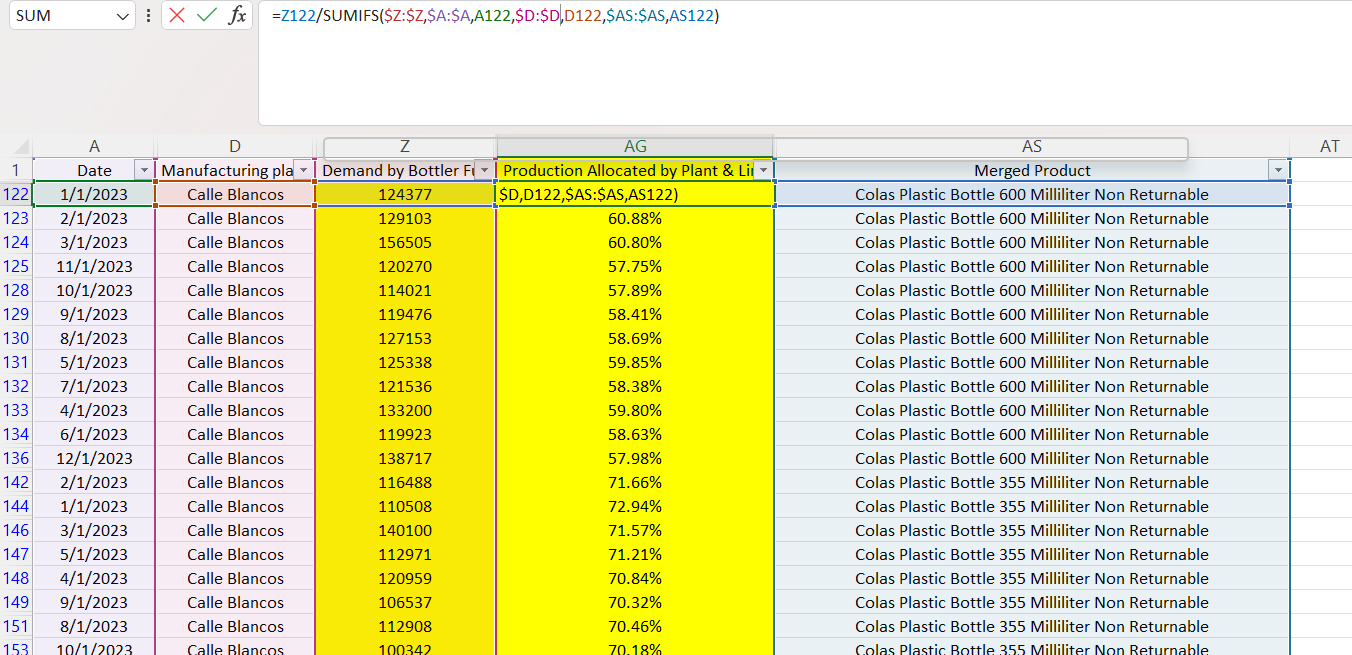Click percentage cell 60.88%

(x=635, y=219)
